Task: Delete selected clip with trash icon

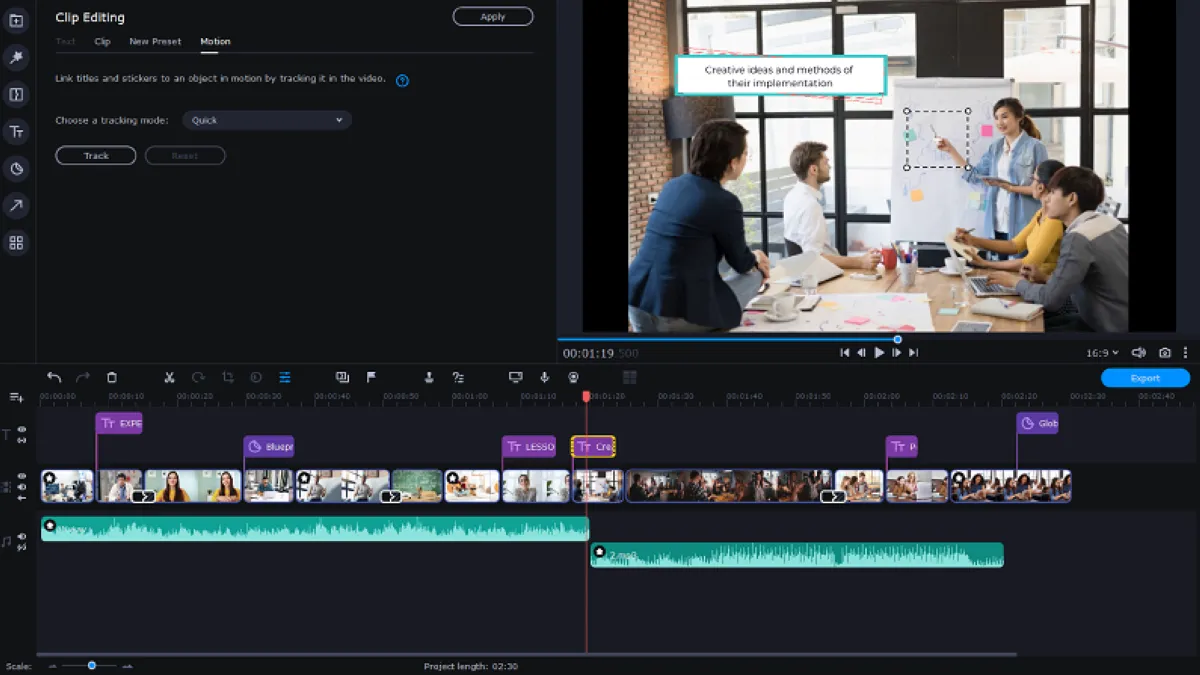Action: pyautogui.click(x=112, y=377)
